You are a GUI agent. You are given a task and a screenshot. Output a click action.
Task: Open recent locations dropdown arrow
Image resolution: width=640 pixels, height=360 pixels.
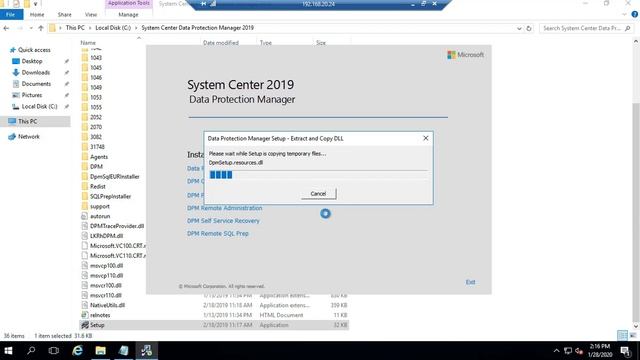[x=31, y=28]
